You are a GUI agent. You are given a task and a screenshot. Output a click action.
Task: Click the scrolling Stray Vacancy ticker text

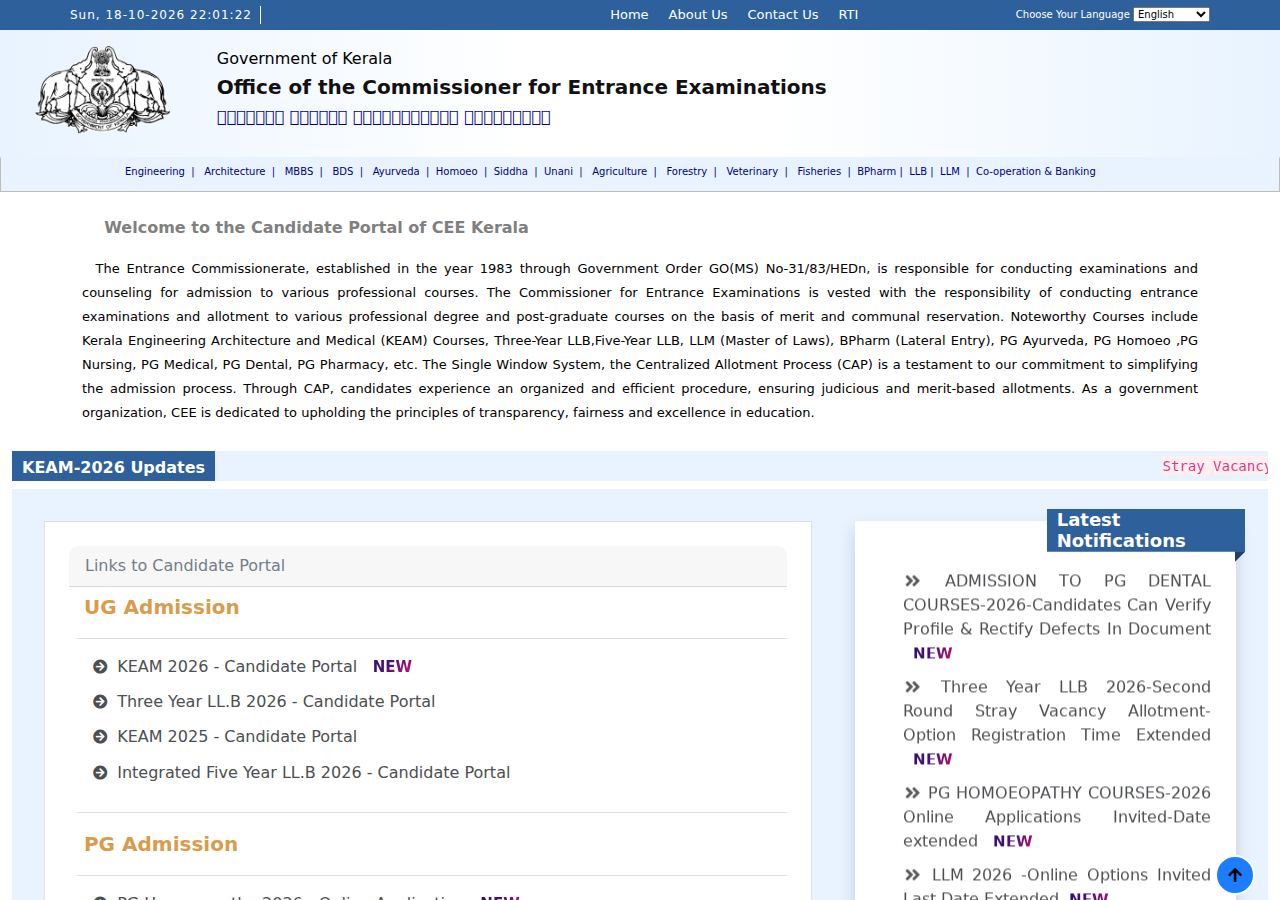1215,467
